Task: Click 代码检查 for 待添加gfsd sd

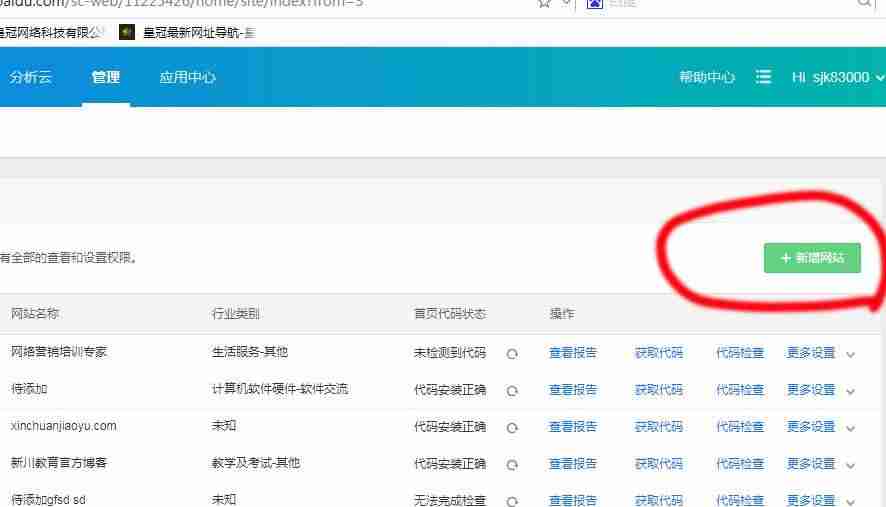Action: 740,500
